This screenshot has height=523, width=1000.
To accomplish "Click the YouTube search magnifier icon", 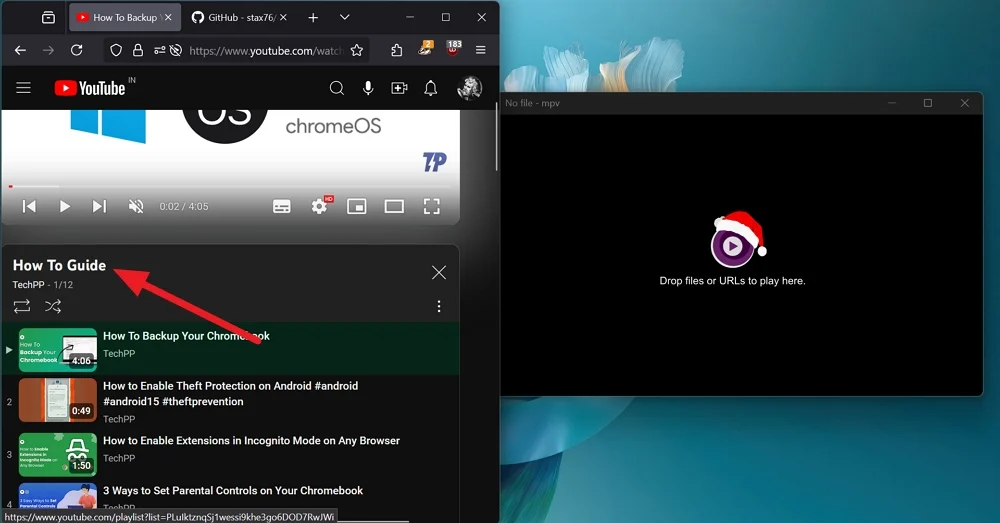I will [x=337, y=89].
